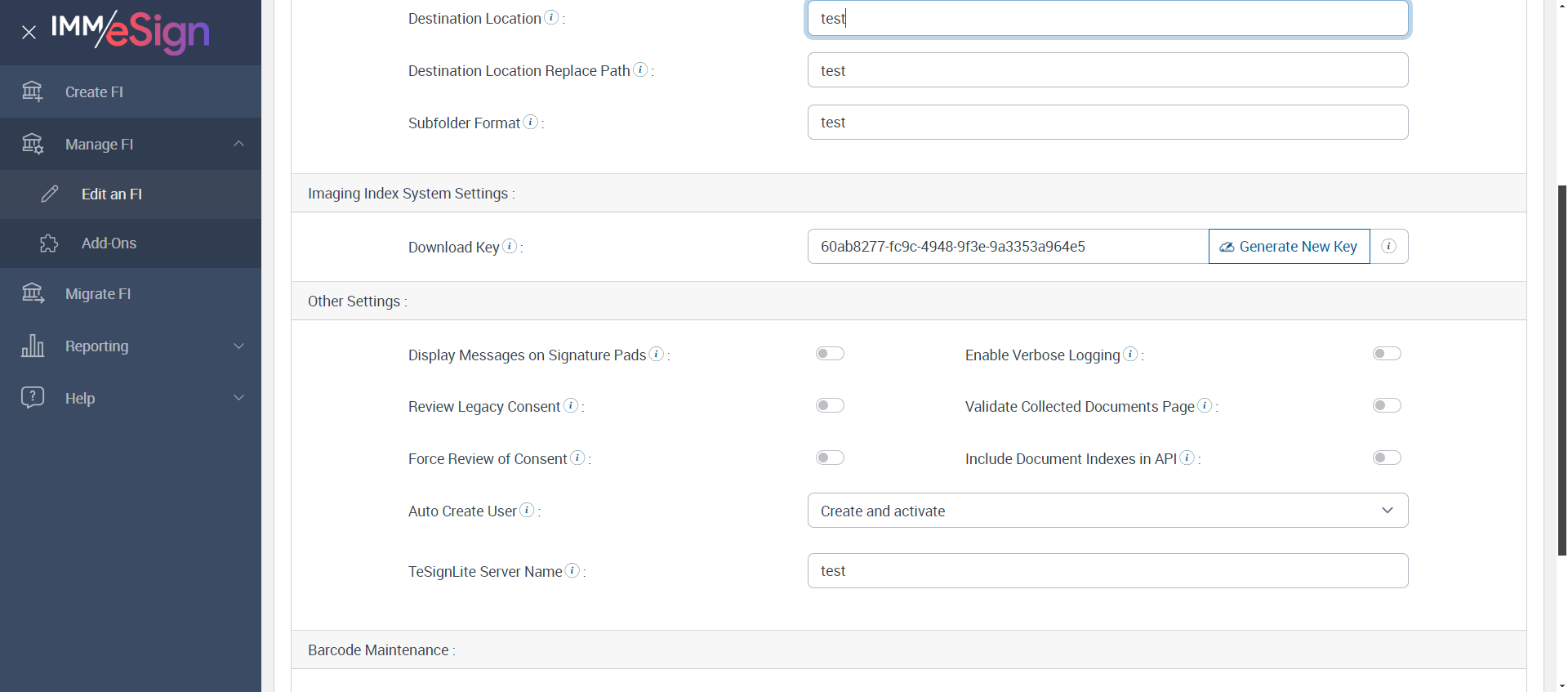
Task: Select Migrate FI in the sidebar
Action: tap(98, 294)
